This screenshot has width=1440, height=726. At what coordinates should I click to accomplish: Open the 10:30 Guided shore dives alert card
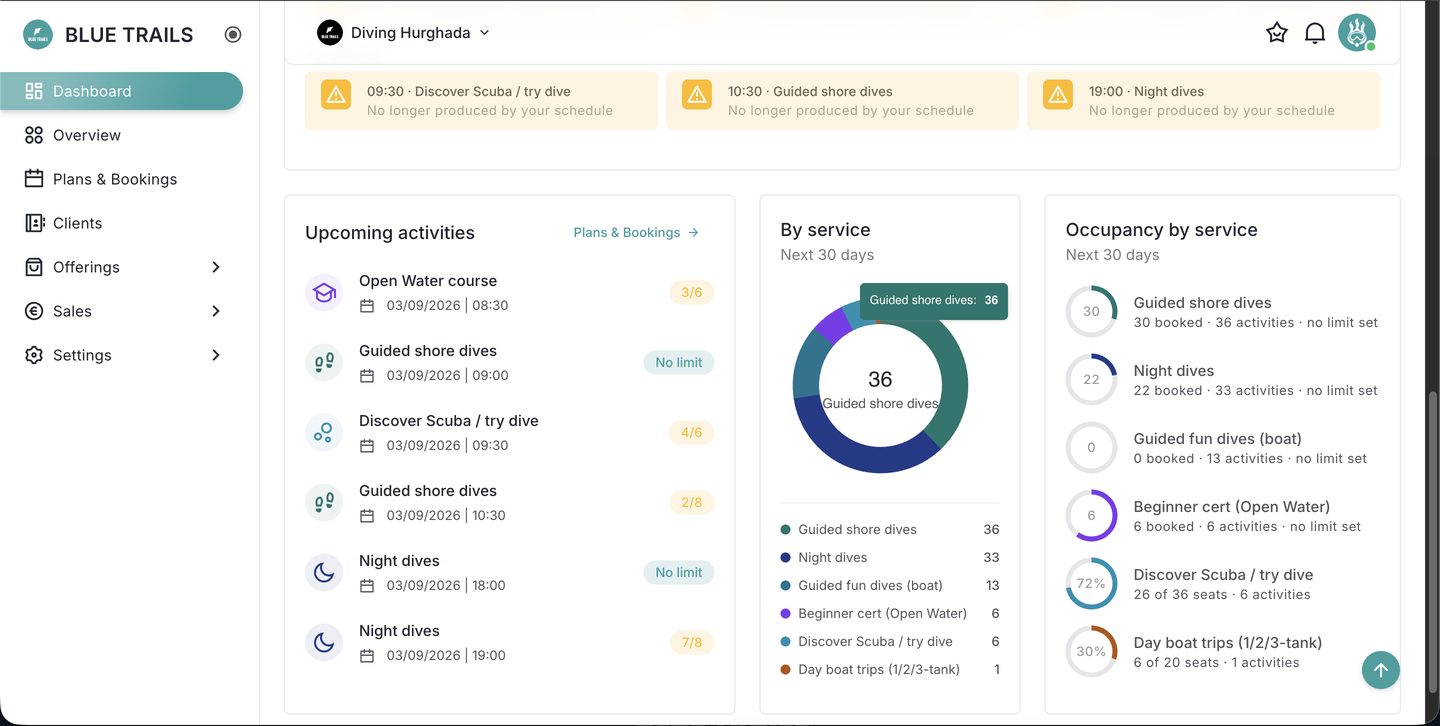pyautogui.click(x=843, y=100)
